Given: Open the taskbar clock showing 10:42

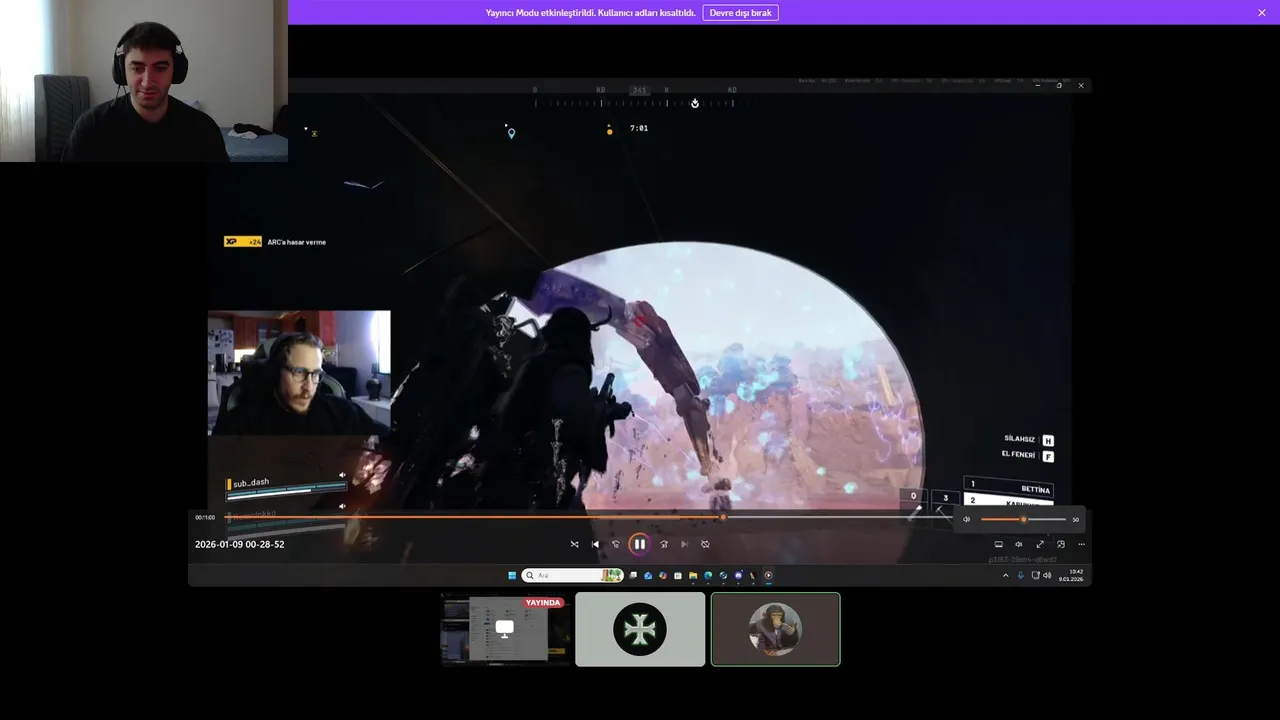Looking at the screenshot, I should 1071,575.
